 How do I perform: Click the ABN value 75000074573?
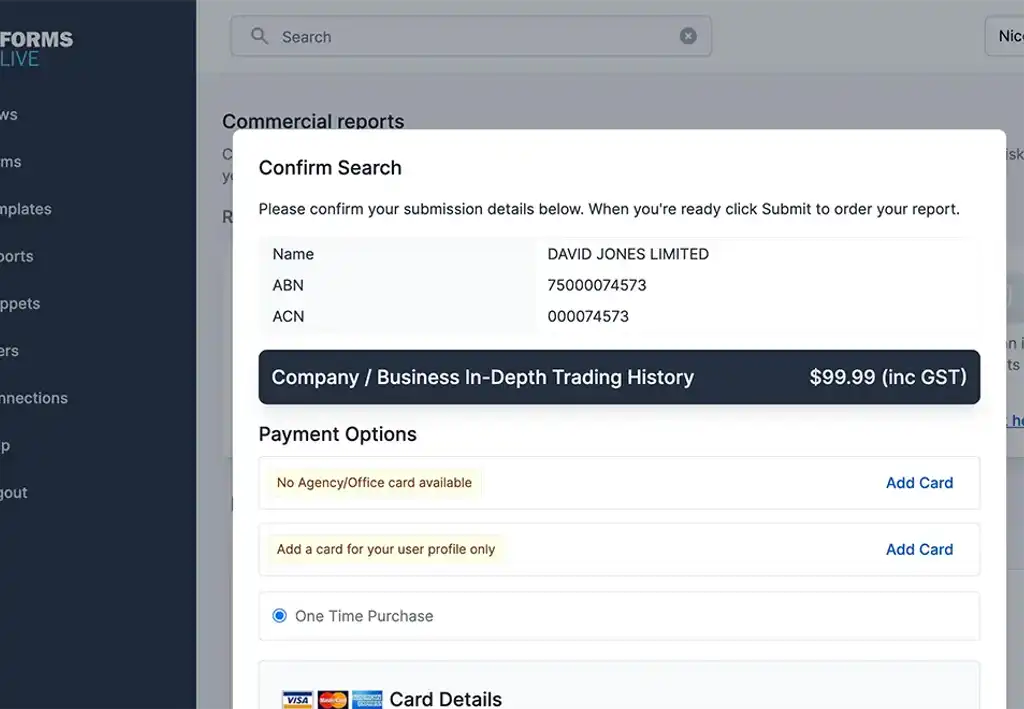click(596, 285)
